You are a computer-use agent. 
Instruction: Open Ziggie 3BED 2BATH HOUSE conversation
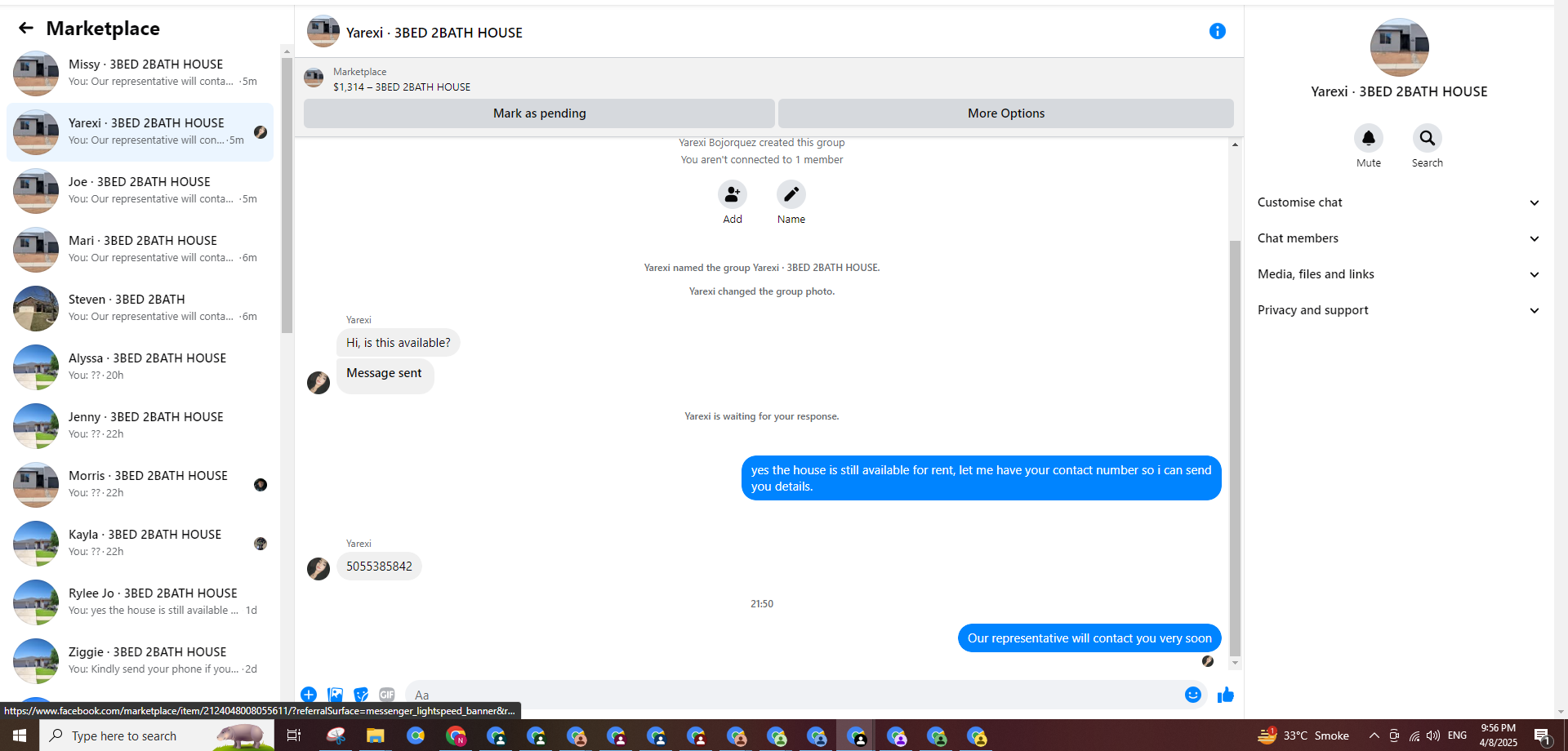pyautogui.click(x=140, y=661)
